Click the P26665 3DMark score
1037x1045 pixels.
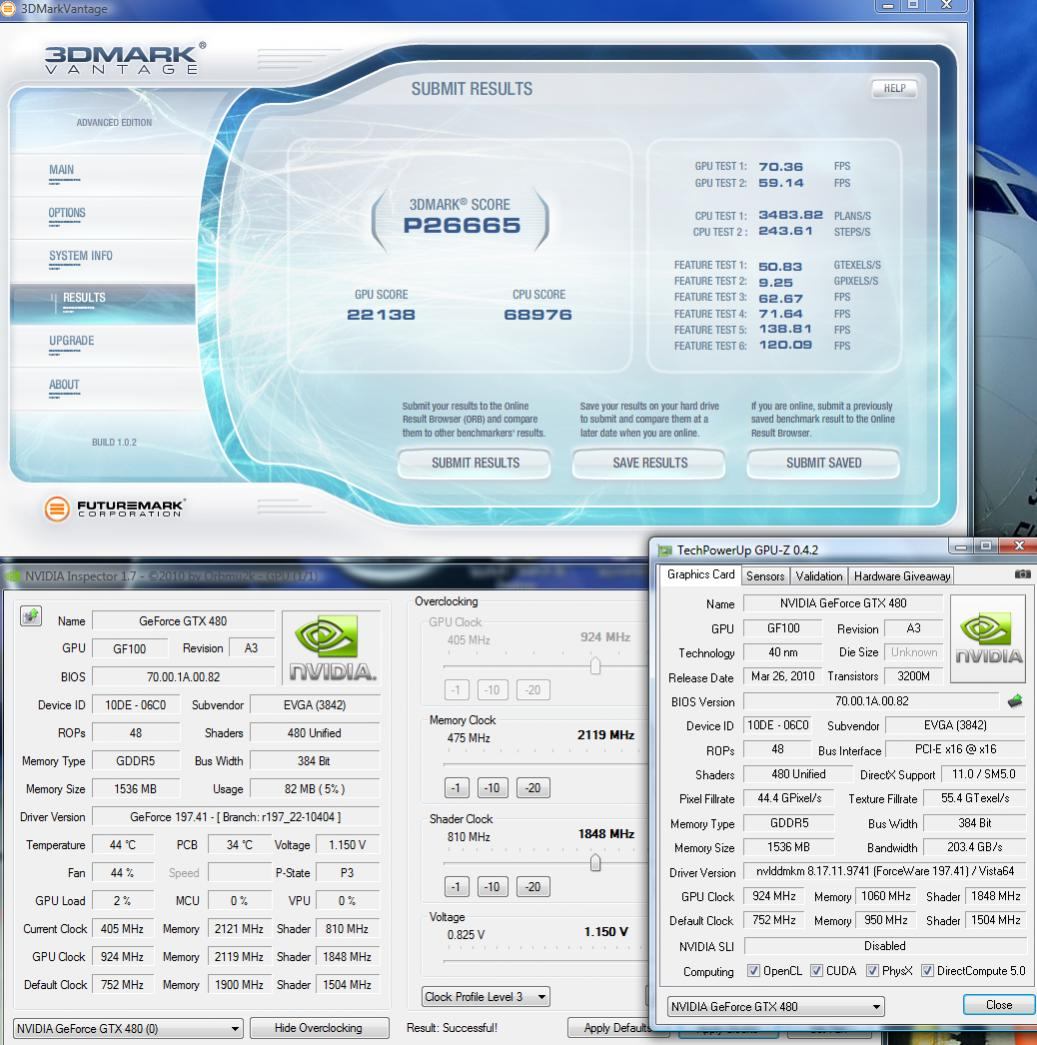(x=461, y=225)
